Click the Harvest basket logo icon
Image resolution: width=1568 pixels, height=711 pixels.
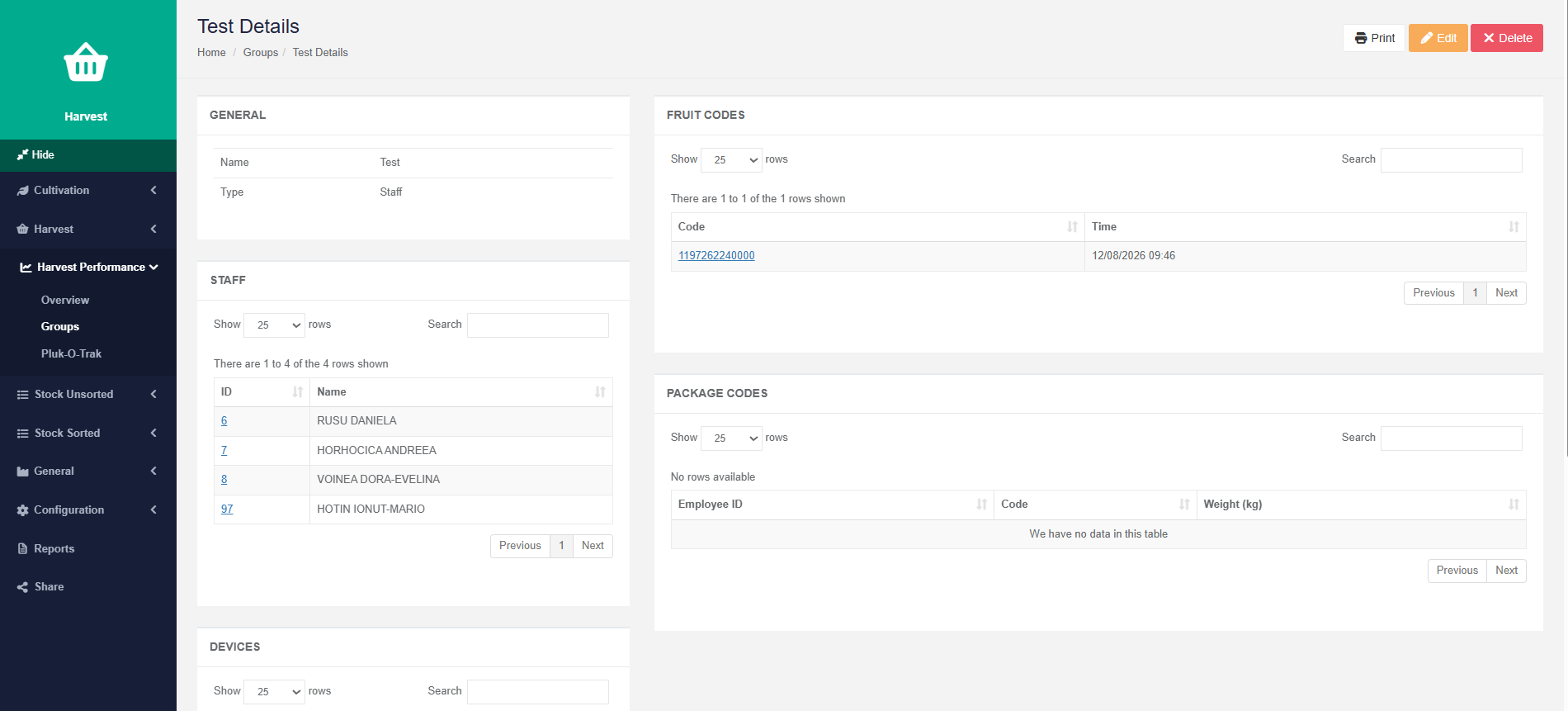(x=86, y=62)
